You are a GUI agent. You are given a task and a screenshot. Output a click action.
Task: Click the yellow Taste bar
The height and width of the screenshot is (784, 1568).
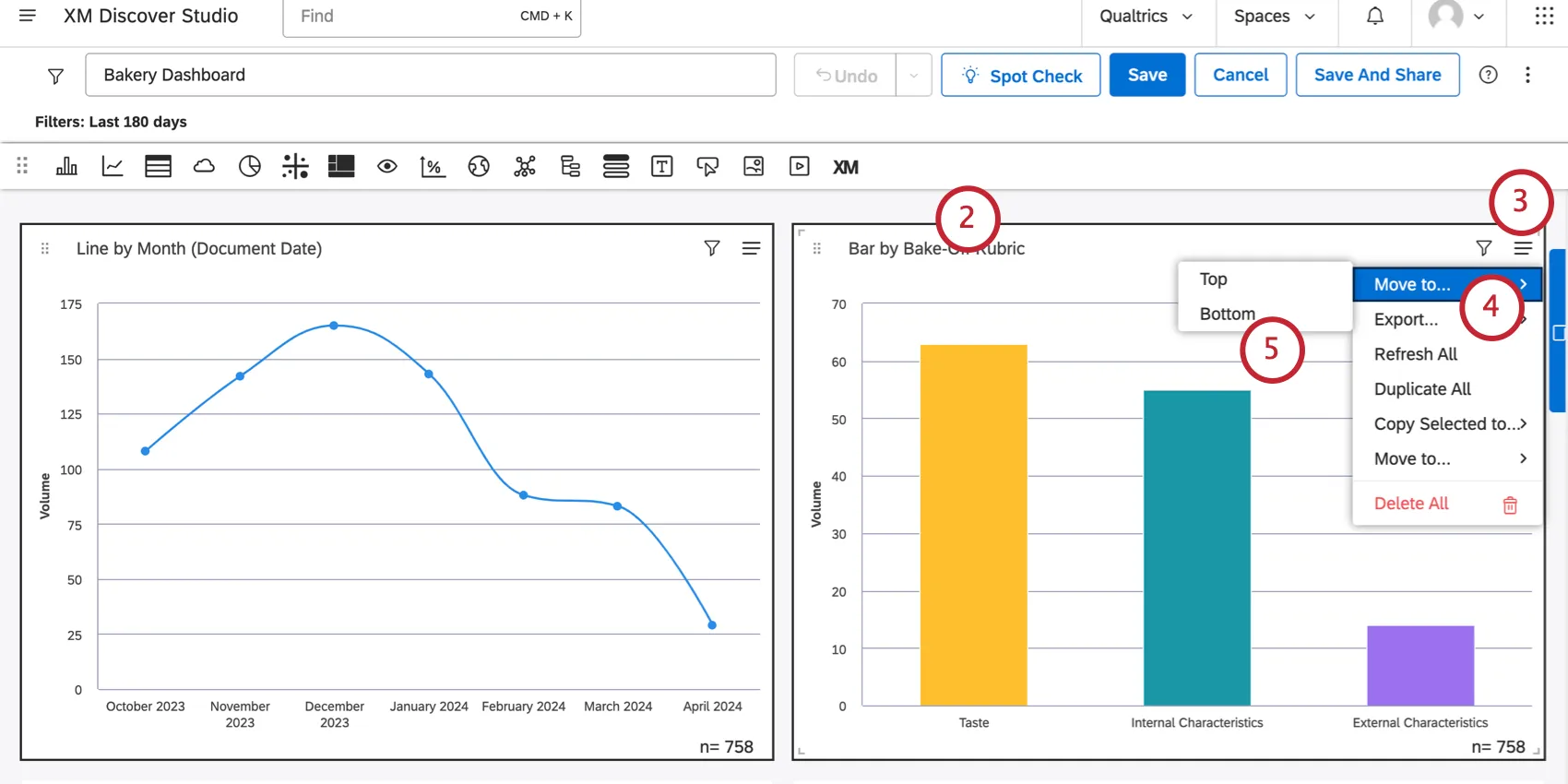click(973, 524)
